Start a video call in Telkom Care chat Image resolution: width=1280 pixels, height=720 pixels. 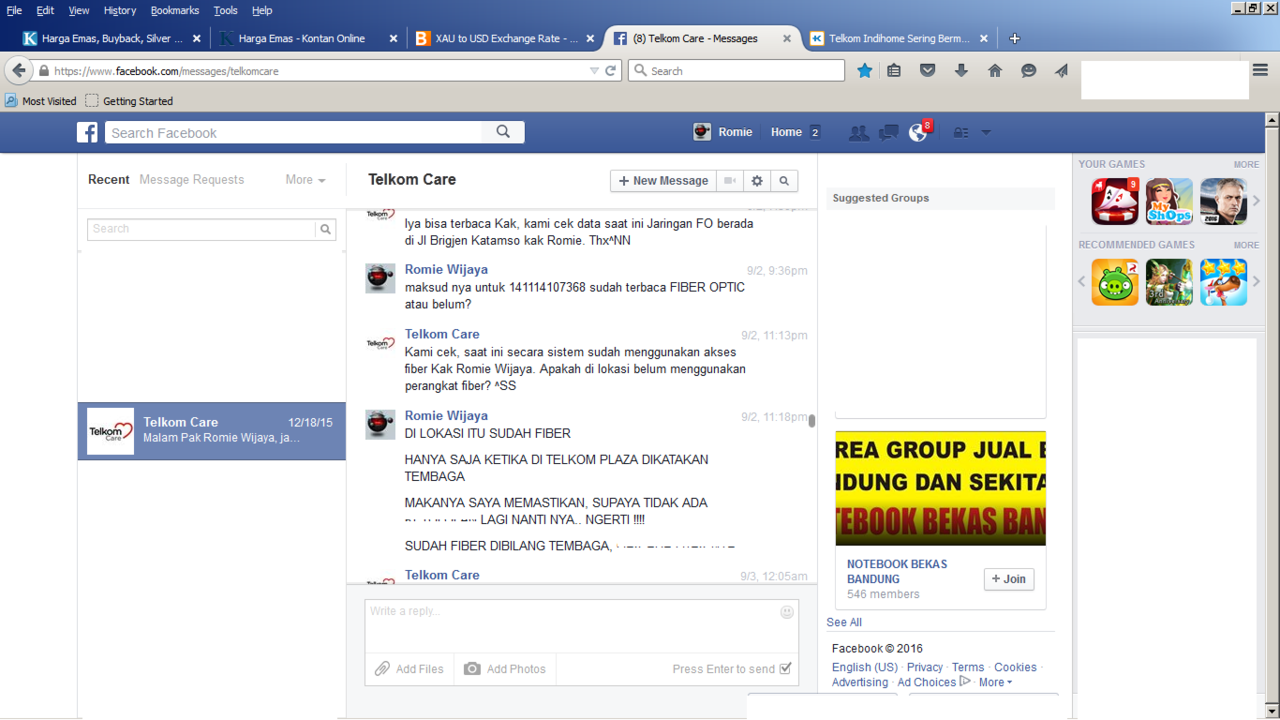pyautogui.click(x=731, y=181)
